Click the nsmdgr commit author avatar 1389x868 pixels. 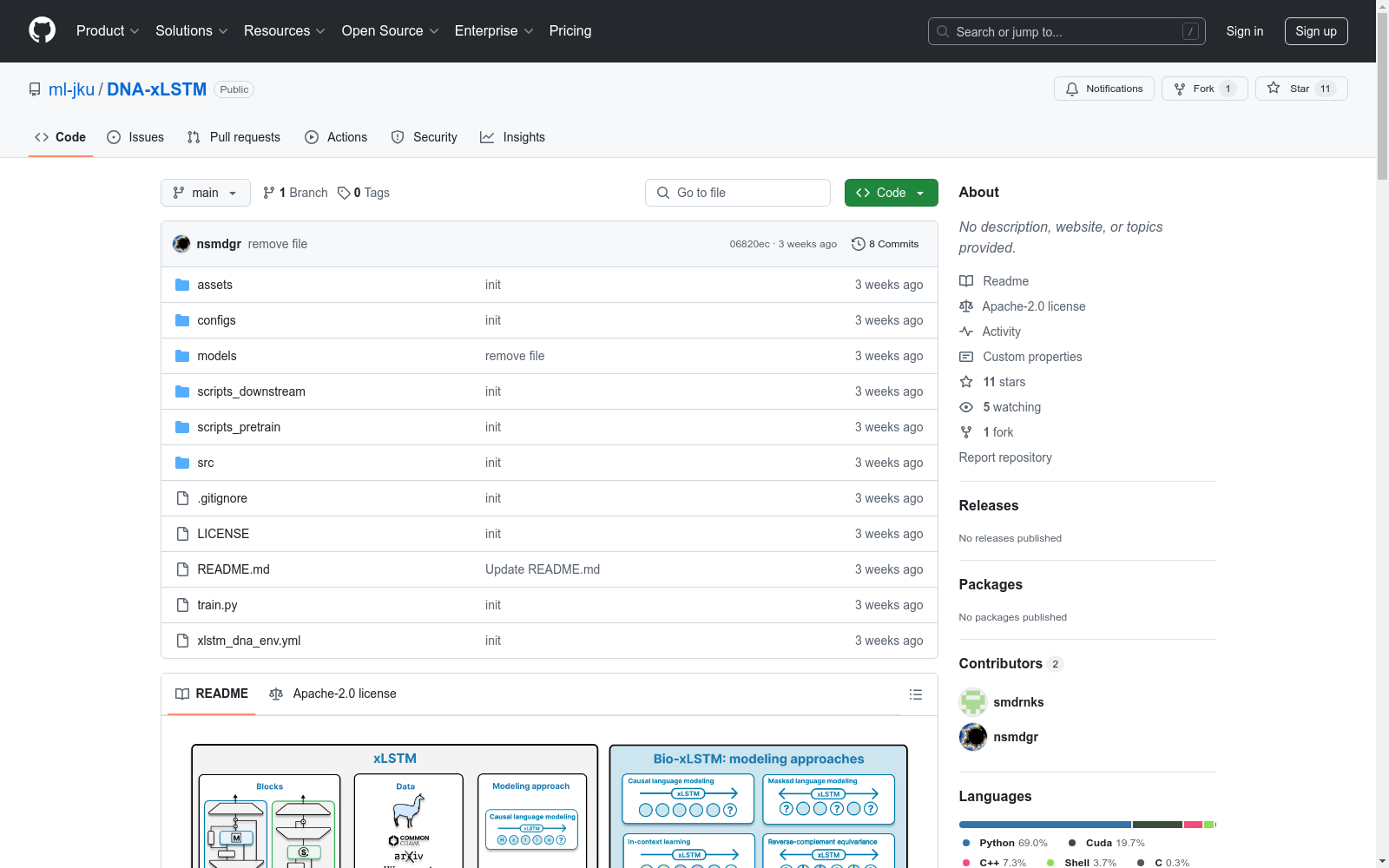181,244
